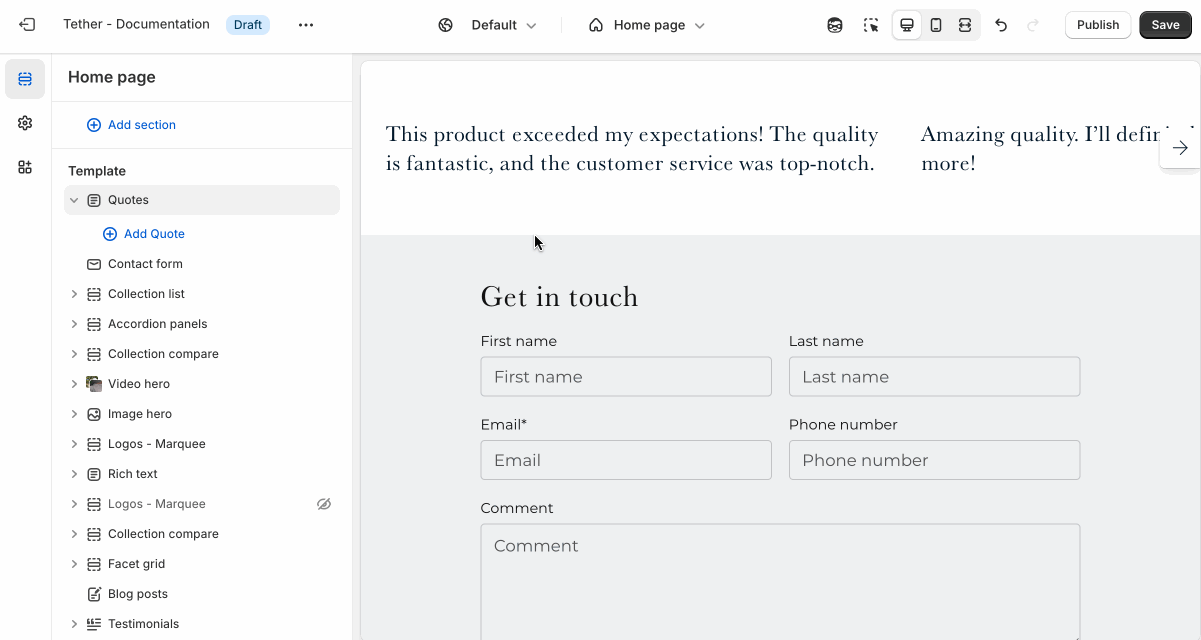
Task: Open the app embeds sidebar panel
Action: coord(25,167)
